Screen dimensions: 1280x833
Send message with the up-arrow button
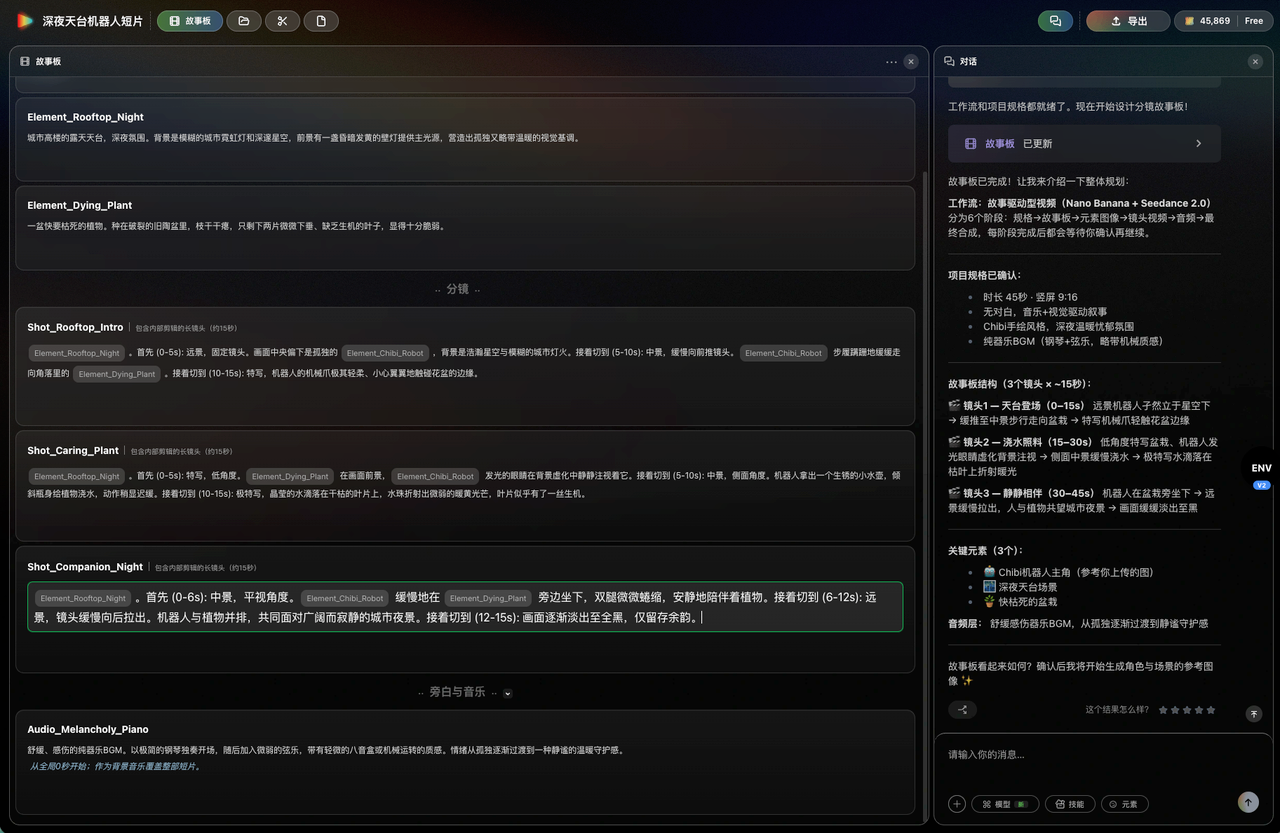[x=1248, y=802]
